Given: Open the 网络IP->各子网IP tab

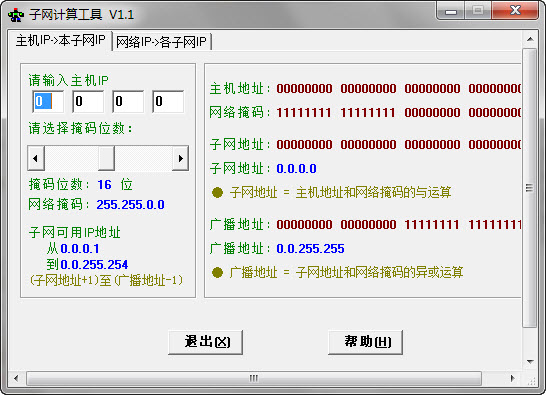Looking at the screenshot, I should pyautogui.click(x=162, y=42).
